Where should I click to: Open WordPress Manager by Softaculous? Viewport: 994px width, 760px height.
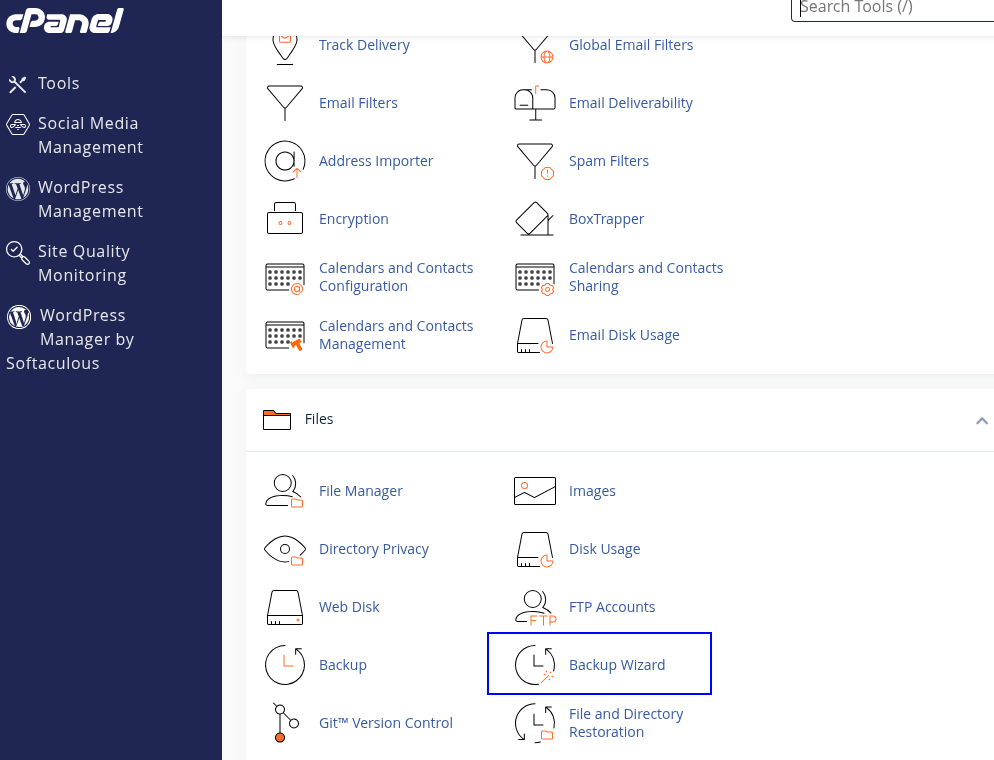point(70,339)
